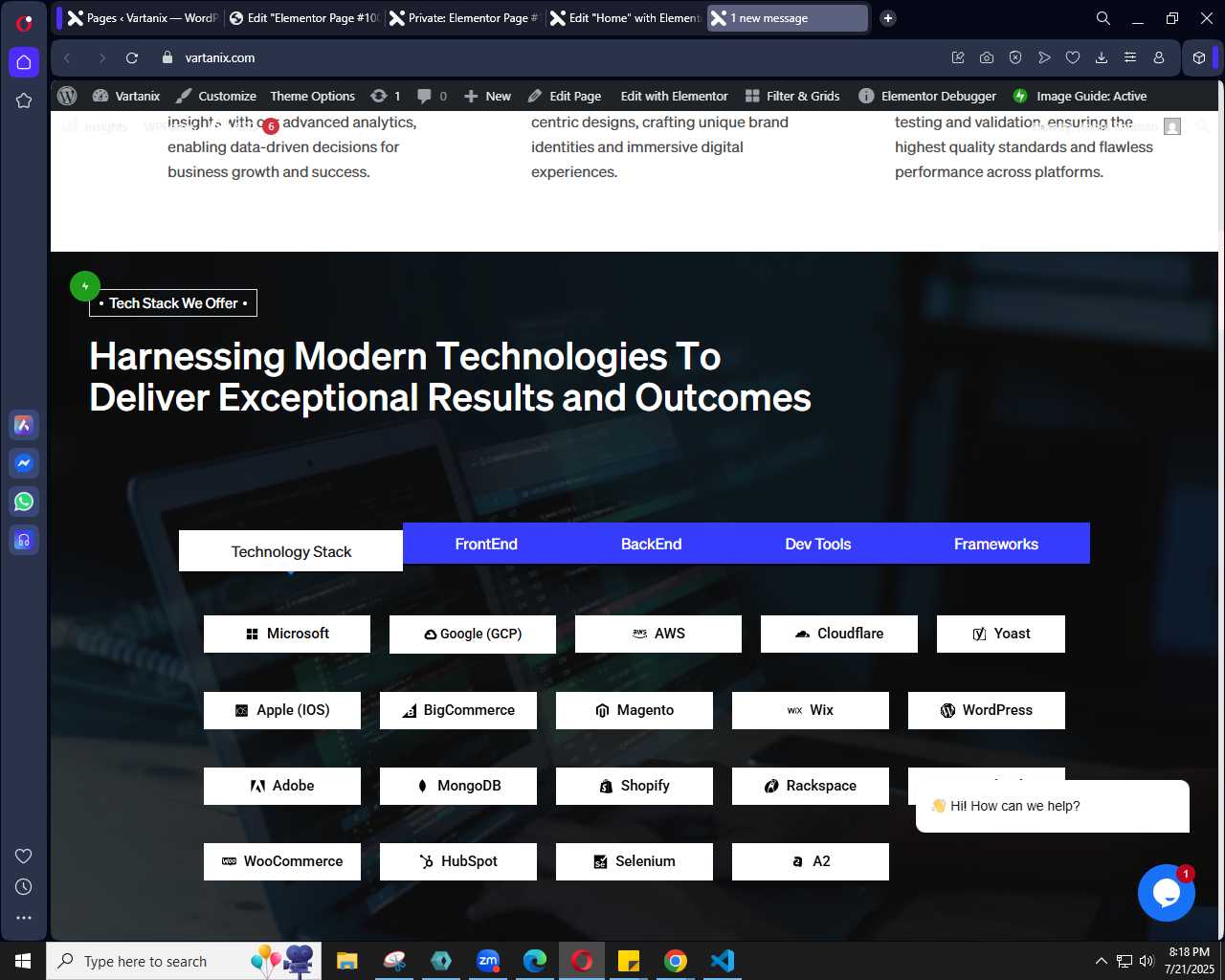The height and width of the screenshot is (980, 1225).
Task: Reload the vartanix.com page
Action: [x=132, y=57]
